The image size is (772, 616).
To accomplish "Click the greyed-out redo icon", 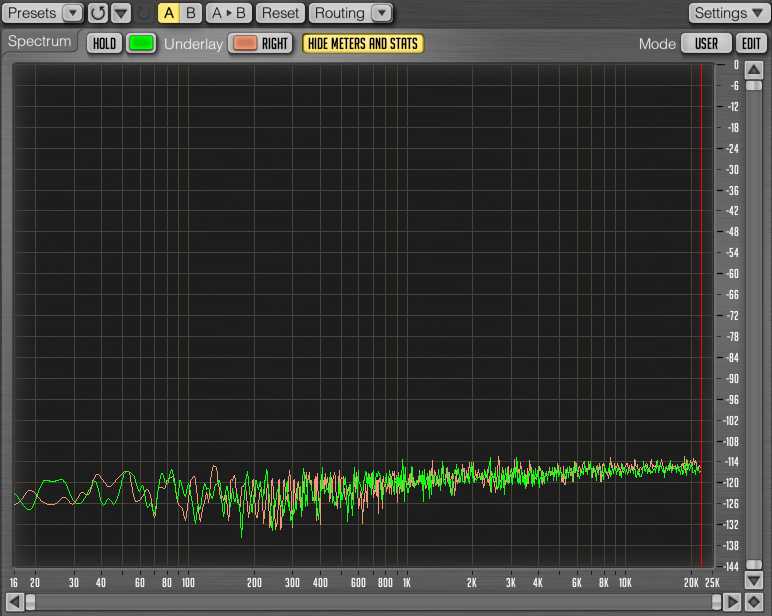I will [144, 13].
